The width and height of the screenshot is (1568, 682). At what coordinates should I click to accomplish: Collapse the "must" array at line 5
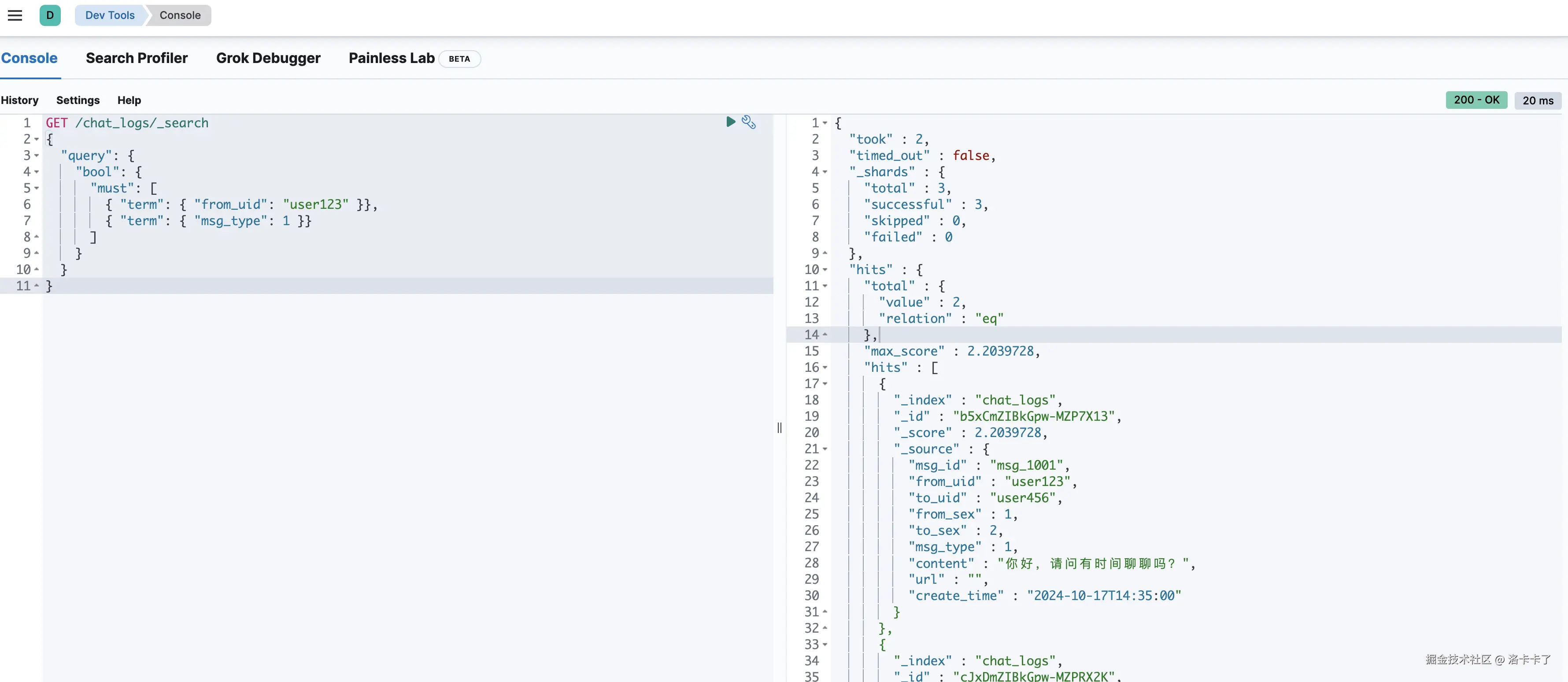click(37, 188)
